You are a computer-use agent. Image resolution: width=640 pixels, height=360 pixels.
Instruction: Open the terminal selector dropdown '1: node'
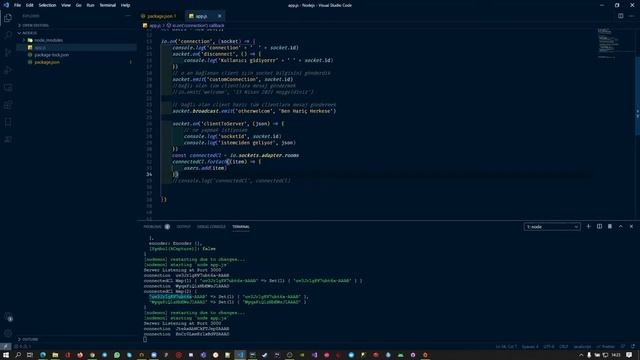(552, 227)
